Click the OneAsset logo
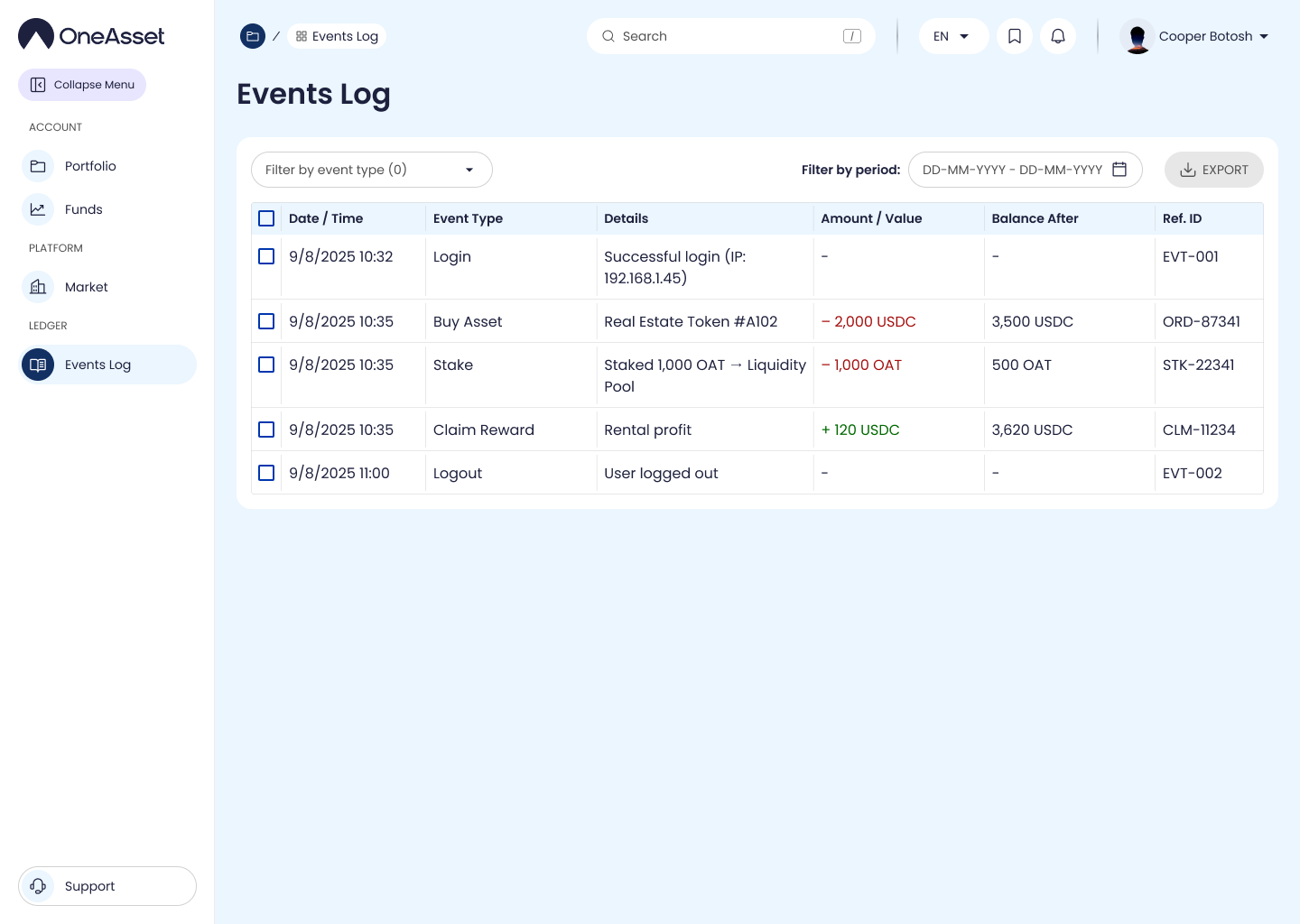1300x924 pixels. coord(91,35)
